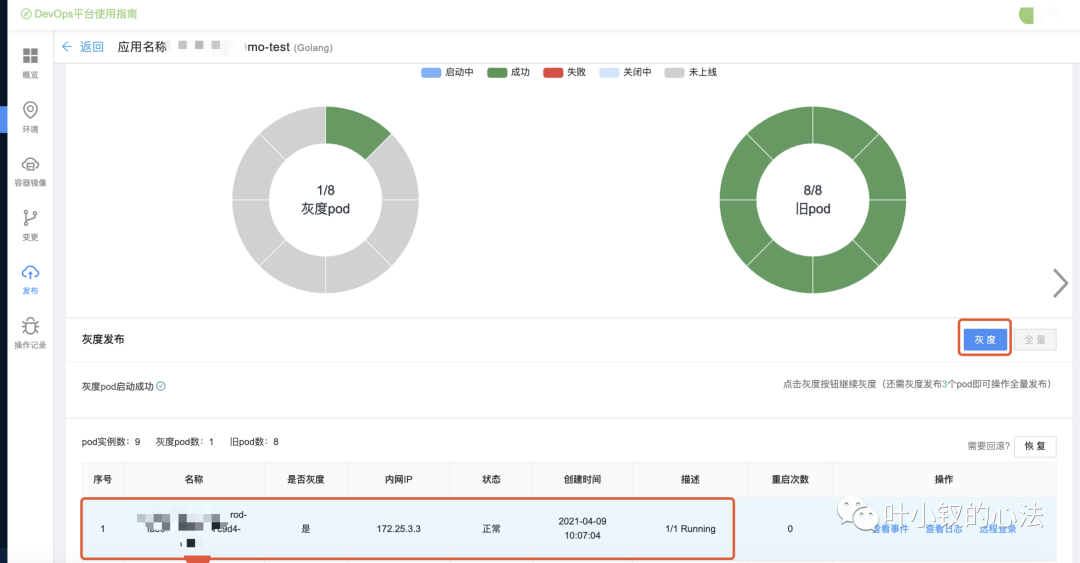Click the blue 灰度 button

[x=985, y=339]
